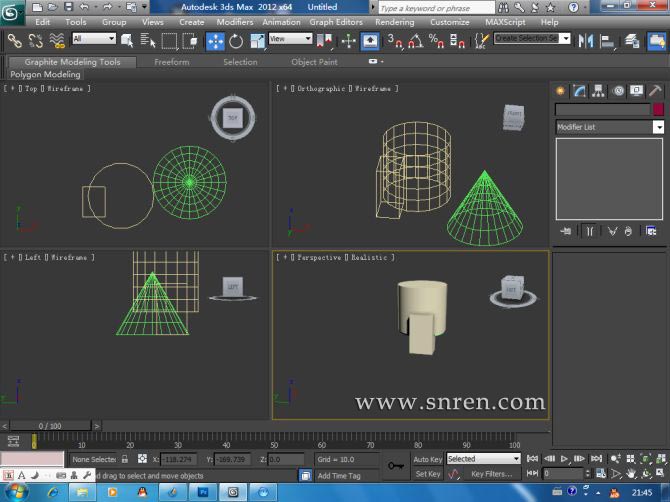Select the Select and Move tool
670x502 pixels.
pos(215,40)
